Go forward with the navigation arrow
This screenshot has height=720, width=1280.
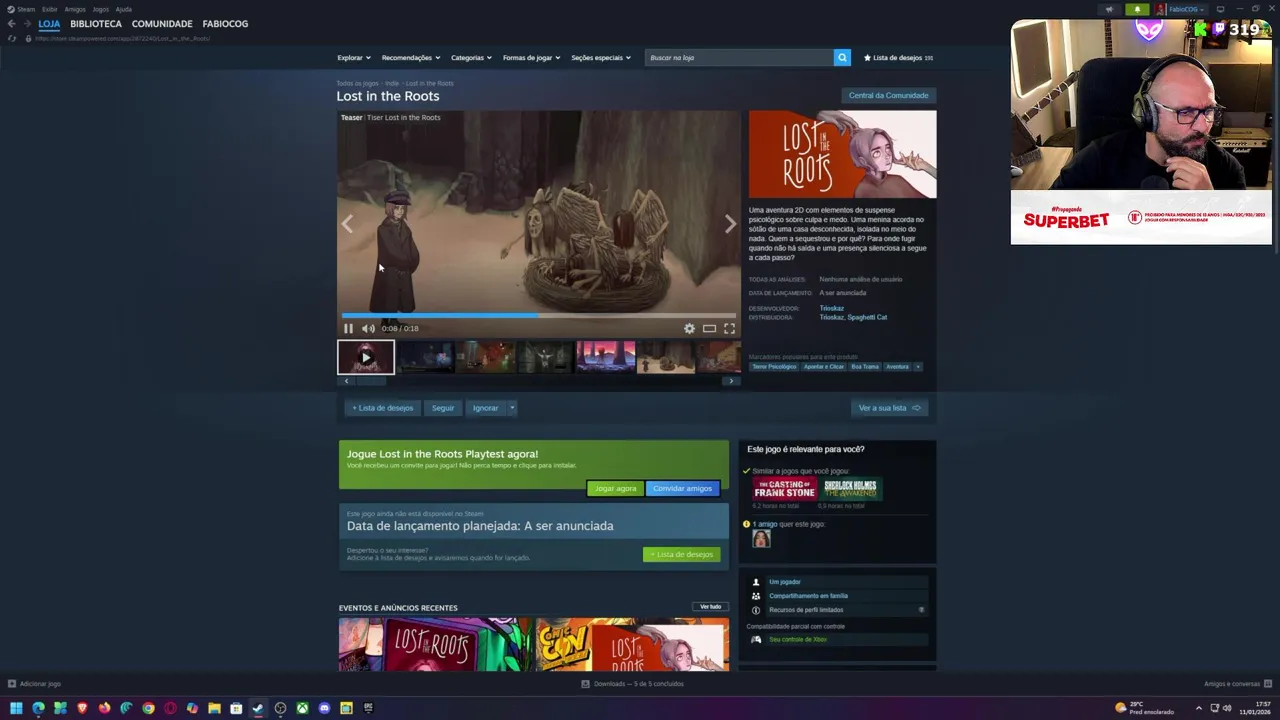[x=26, y=23]
